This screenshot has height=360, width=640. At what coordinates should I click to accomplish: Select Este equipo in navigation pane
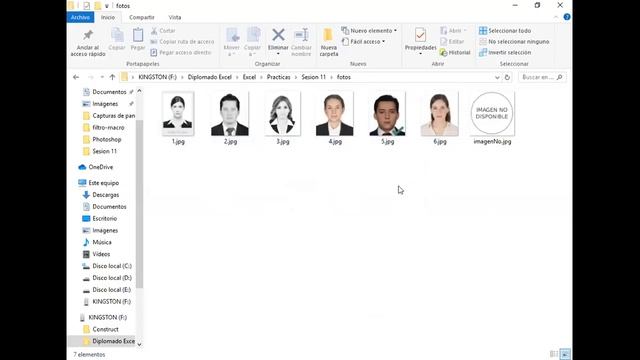pos(98,183)
